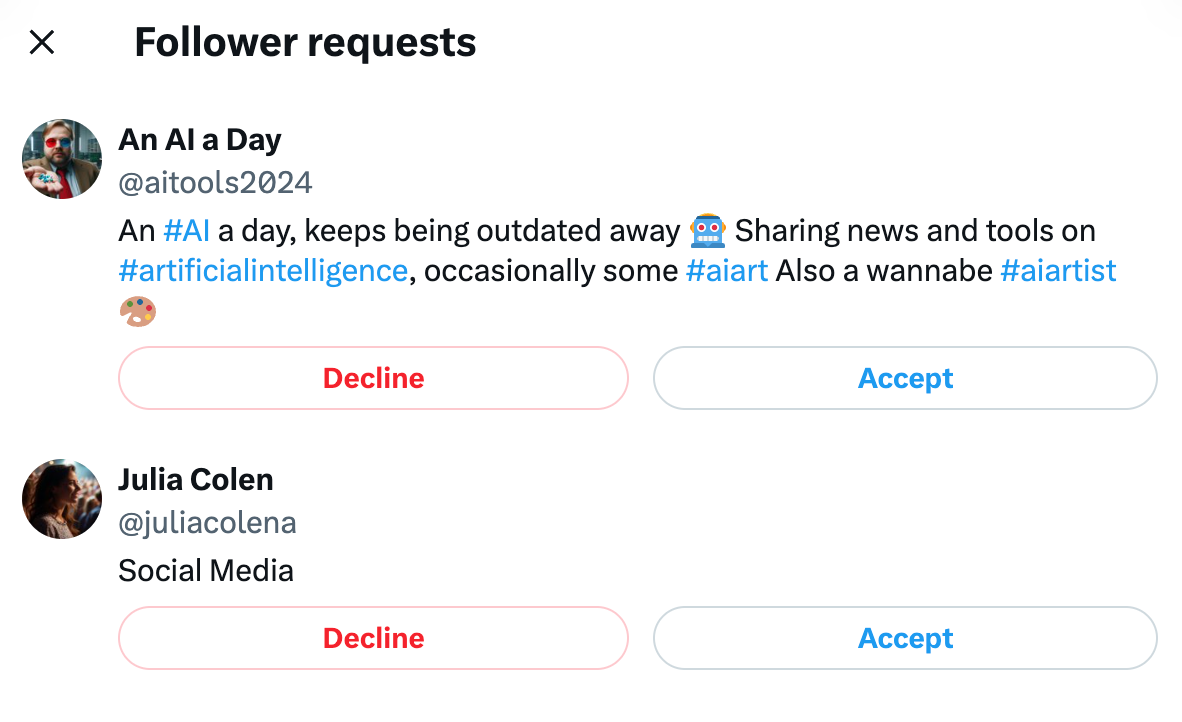
Task: Open the #AI hashtag link
Action: coord(186,230)
